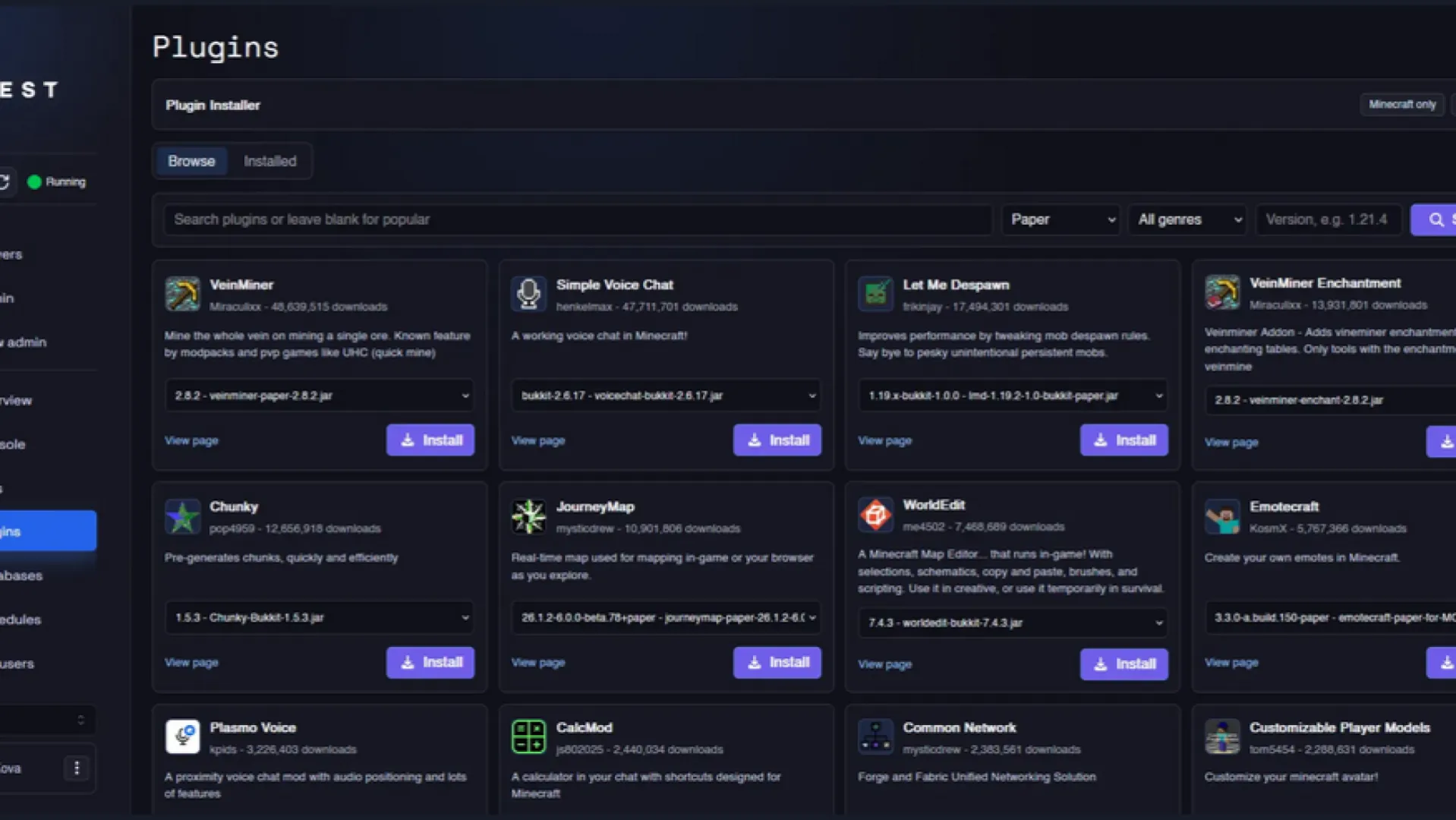Open the Emotecraft version dropdown
Screen dimensions: 1456x820
(x=1330, y=617)
